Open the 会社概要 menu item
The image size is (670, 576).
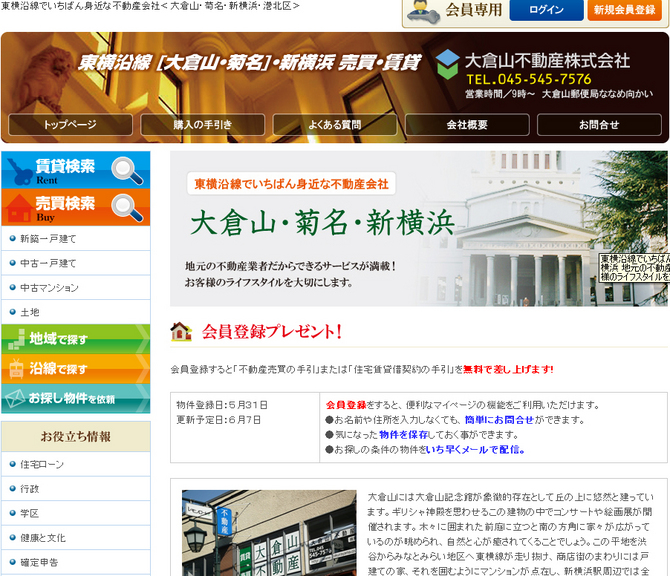point(467,125)
